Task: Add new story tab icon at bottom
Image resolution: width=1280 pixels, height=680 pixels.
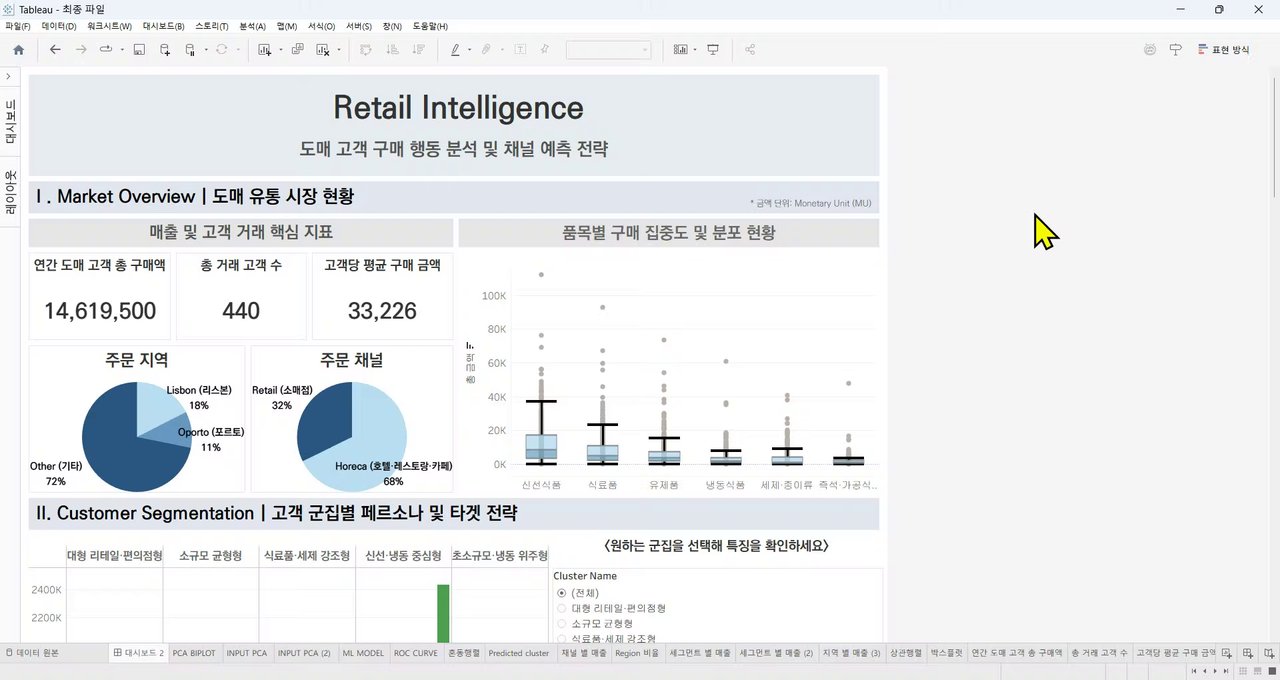Action: point(1268,652)
